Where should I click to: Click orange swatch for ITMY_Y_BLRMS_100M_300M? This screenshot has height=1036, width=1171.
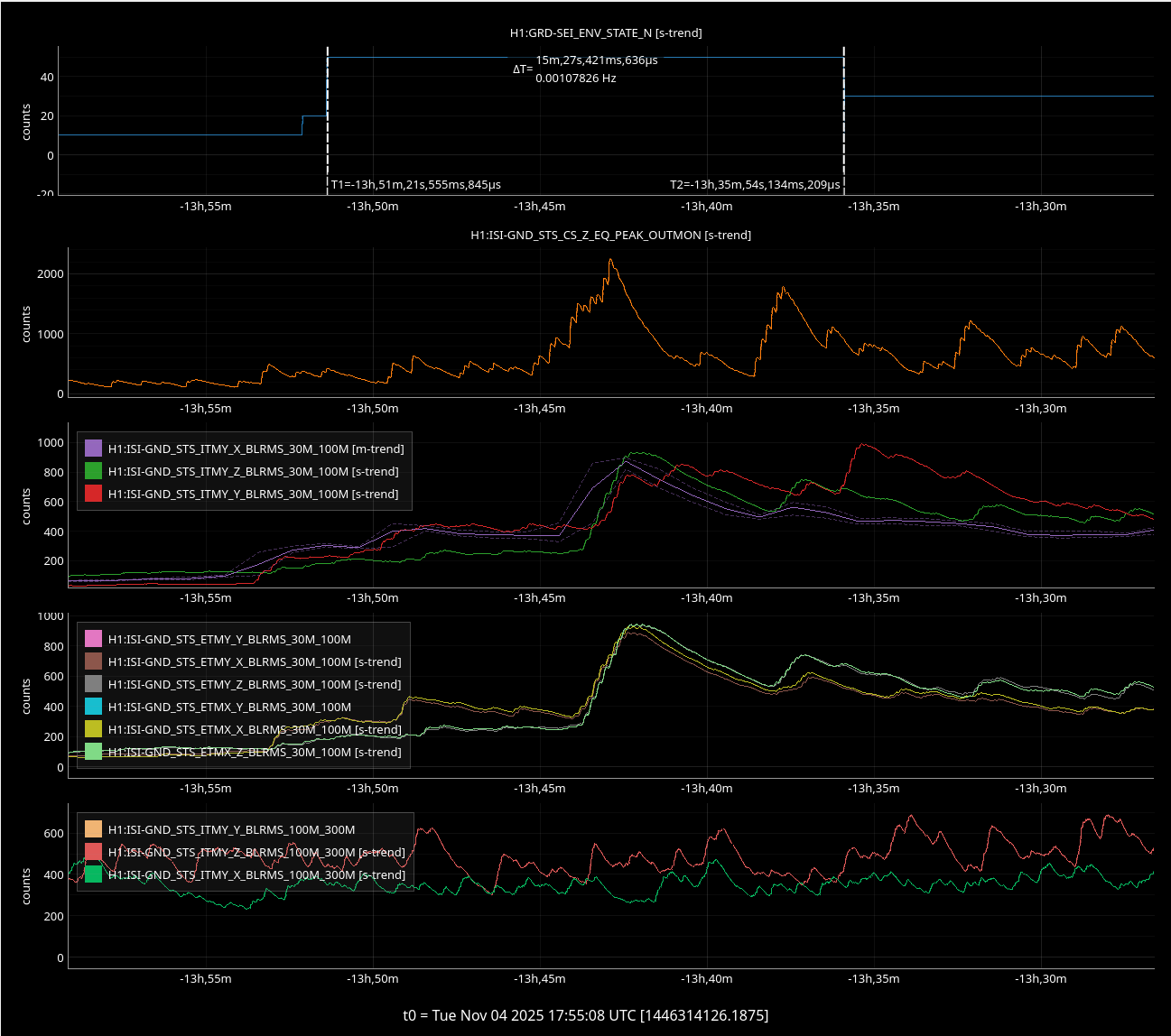click(93, 829)
